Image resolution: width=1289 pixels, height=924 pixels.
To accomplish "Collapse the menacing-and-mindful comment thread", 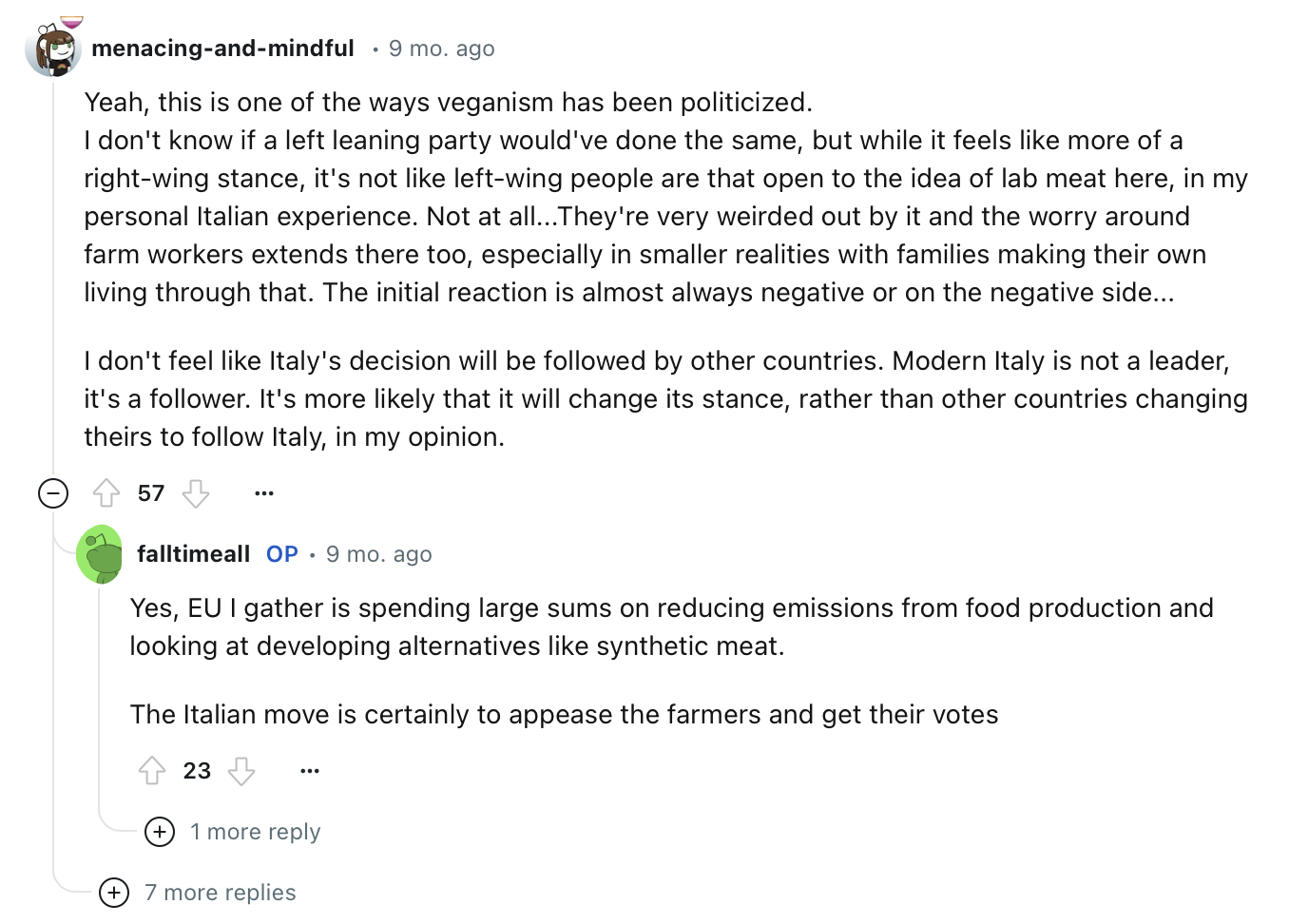I will (x=53, y=493).
